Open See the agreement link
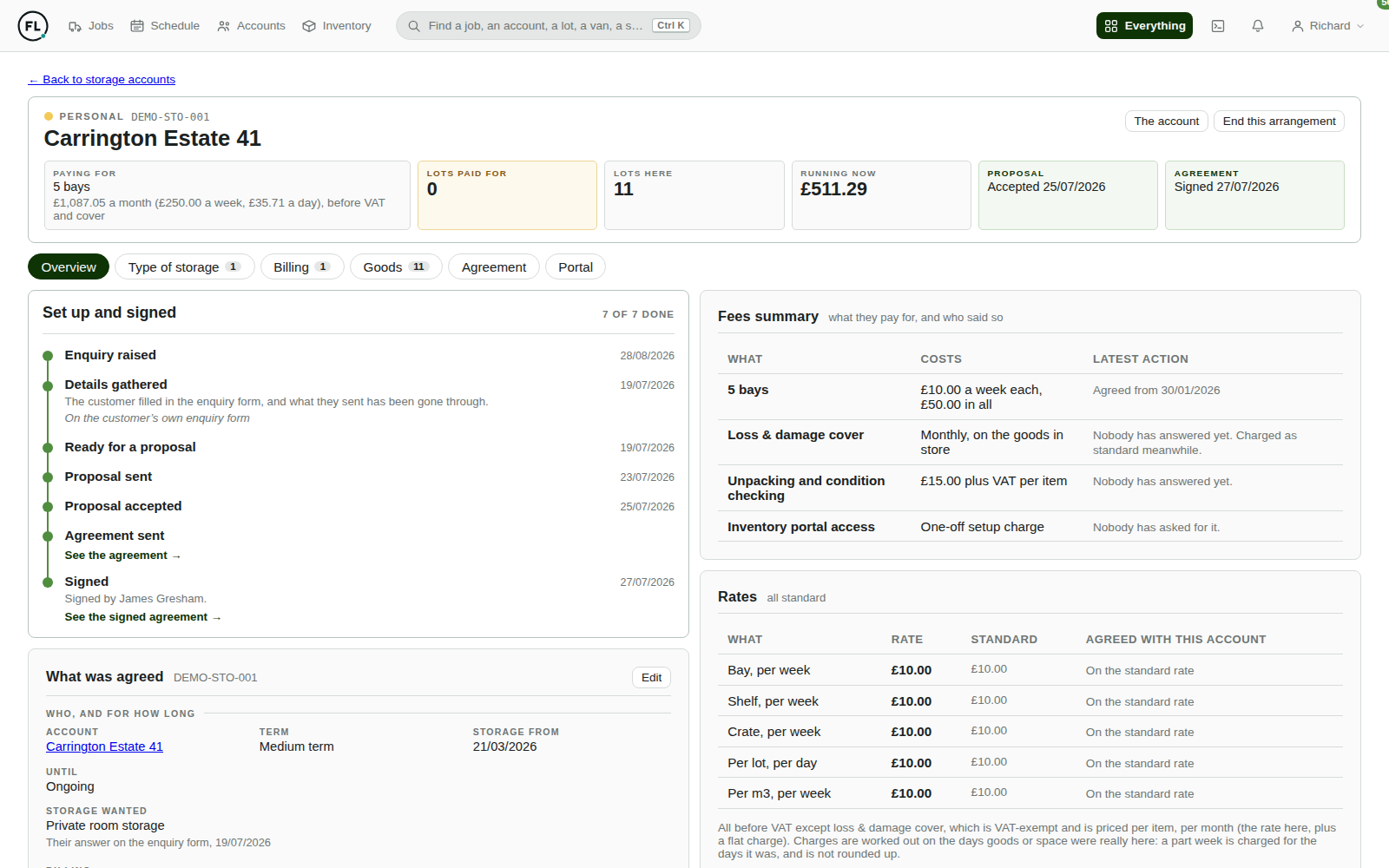This screenshot has height=868, width=1389. coord(122,556)
